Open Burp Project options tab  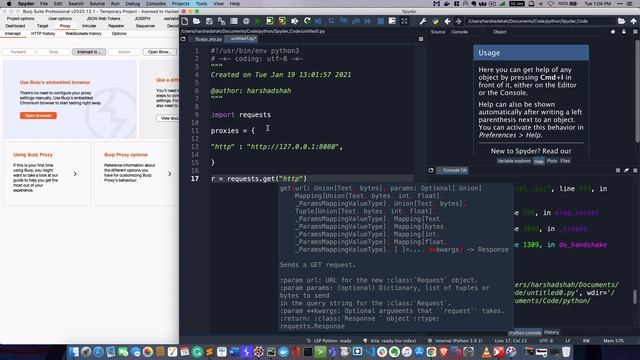coord(20,18)
